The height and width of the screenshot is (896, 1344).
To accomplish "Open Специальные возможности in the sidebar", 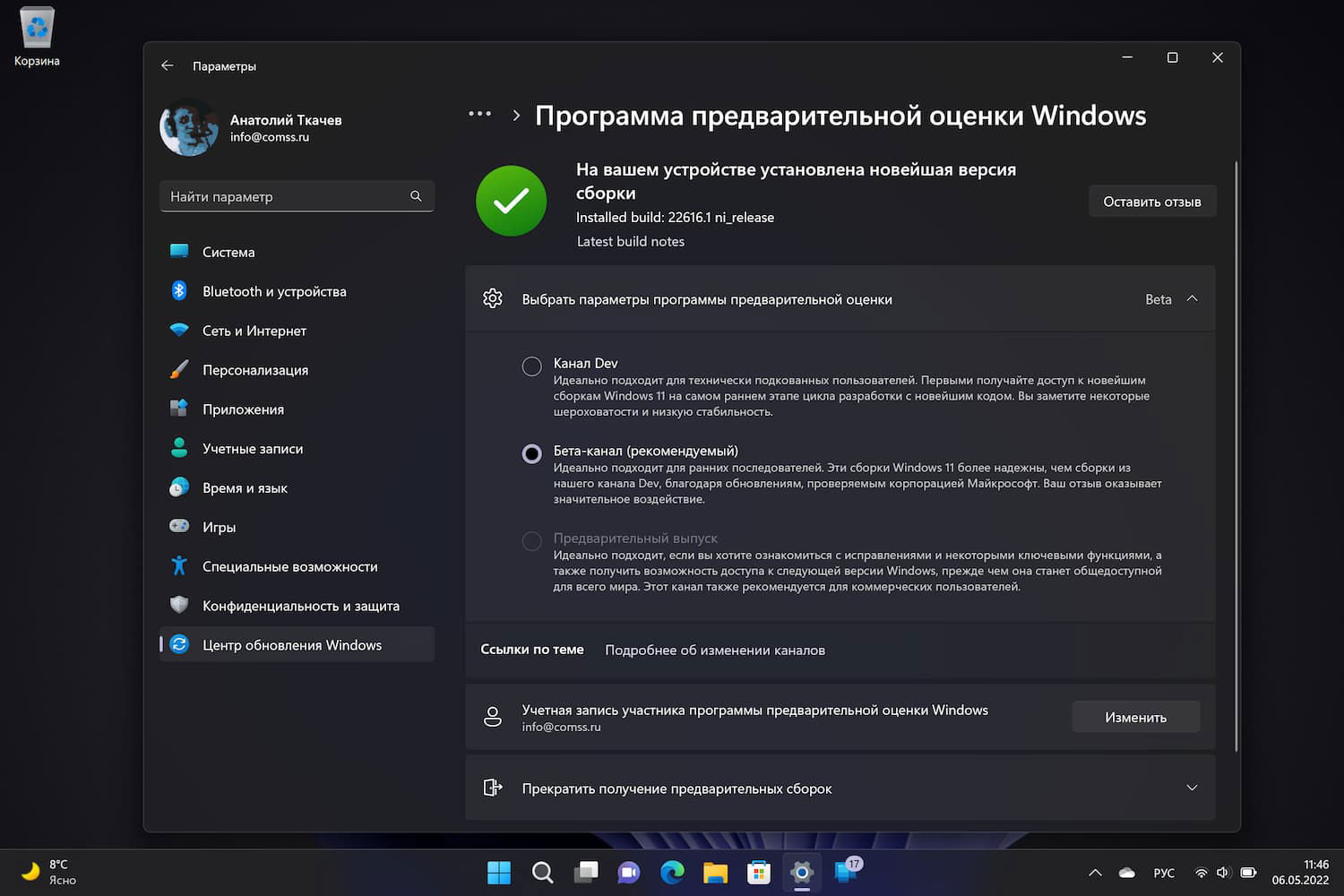I will pyautogui.click(x=297, y=566).
